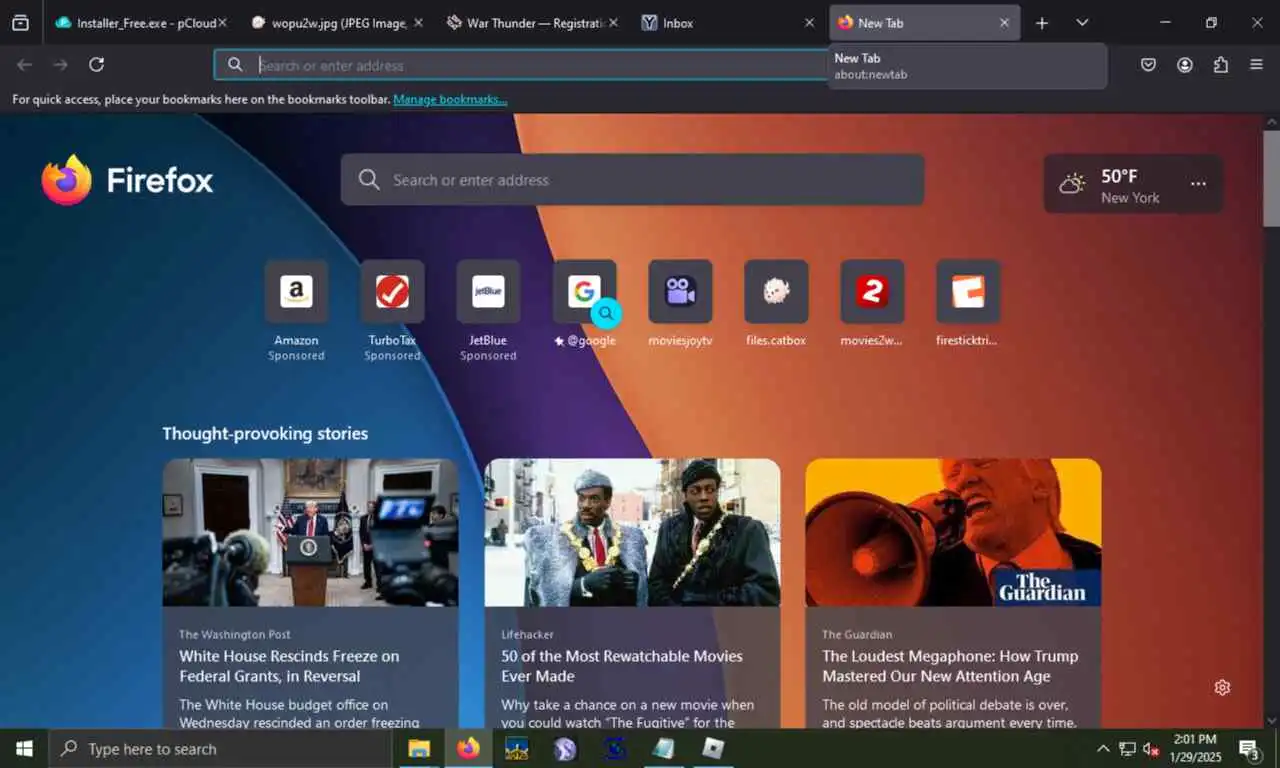Switch to the Inbox tab
Screen dimensions: 1280x768
tap(727, 22)
